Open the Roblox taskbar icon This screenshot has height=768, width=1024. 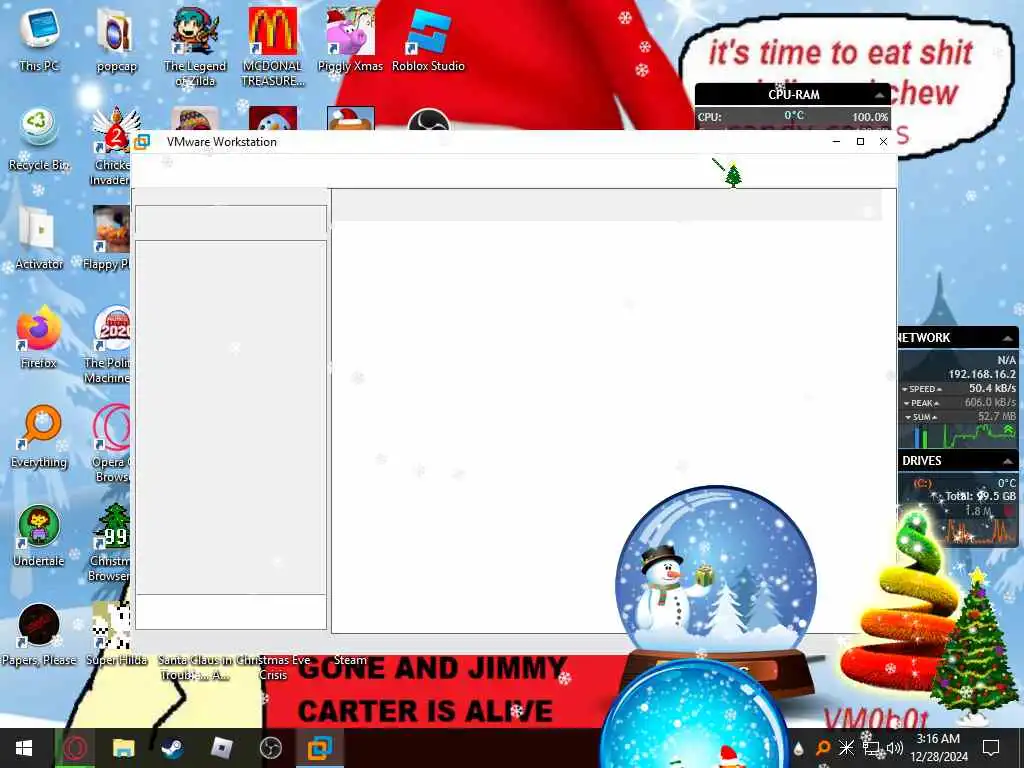coord(221,748)
